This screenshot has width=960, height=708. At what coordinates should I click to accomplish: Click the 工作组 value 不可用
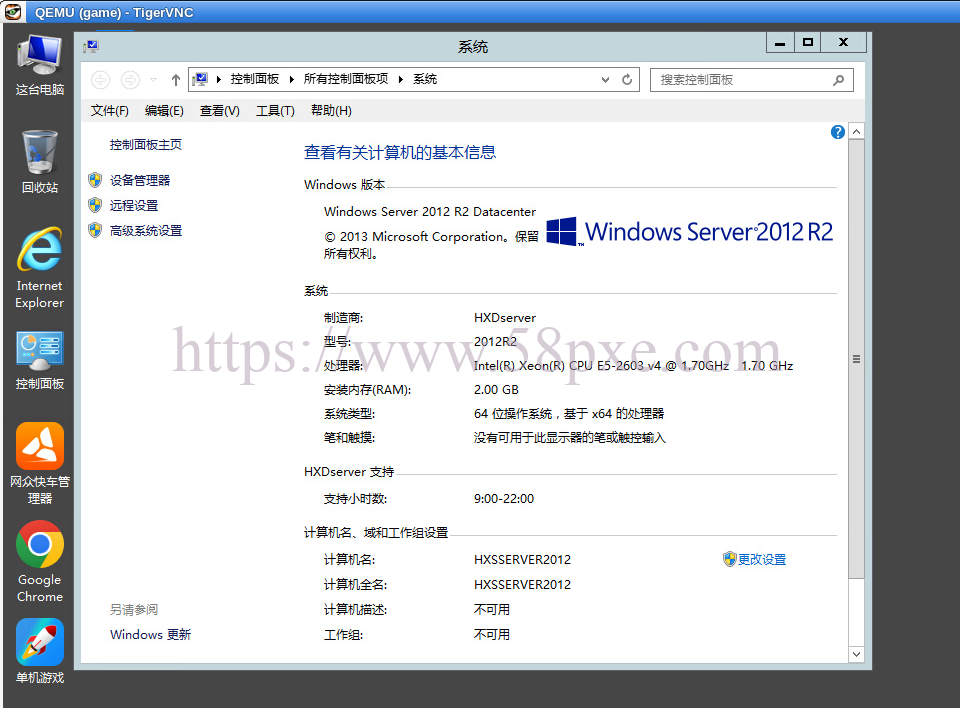(x=492, y=635)
